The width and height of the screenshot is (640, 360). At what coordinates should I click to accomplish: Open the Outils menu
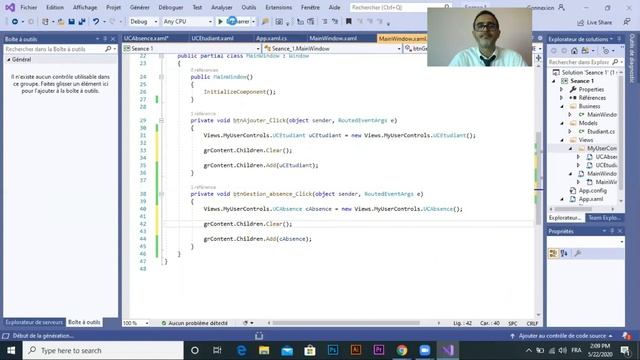249,7
